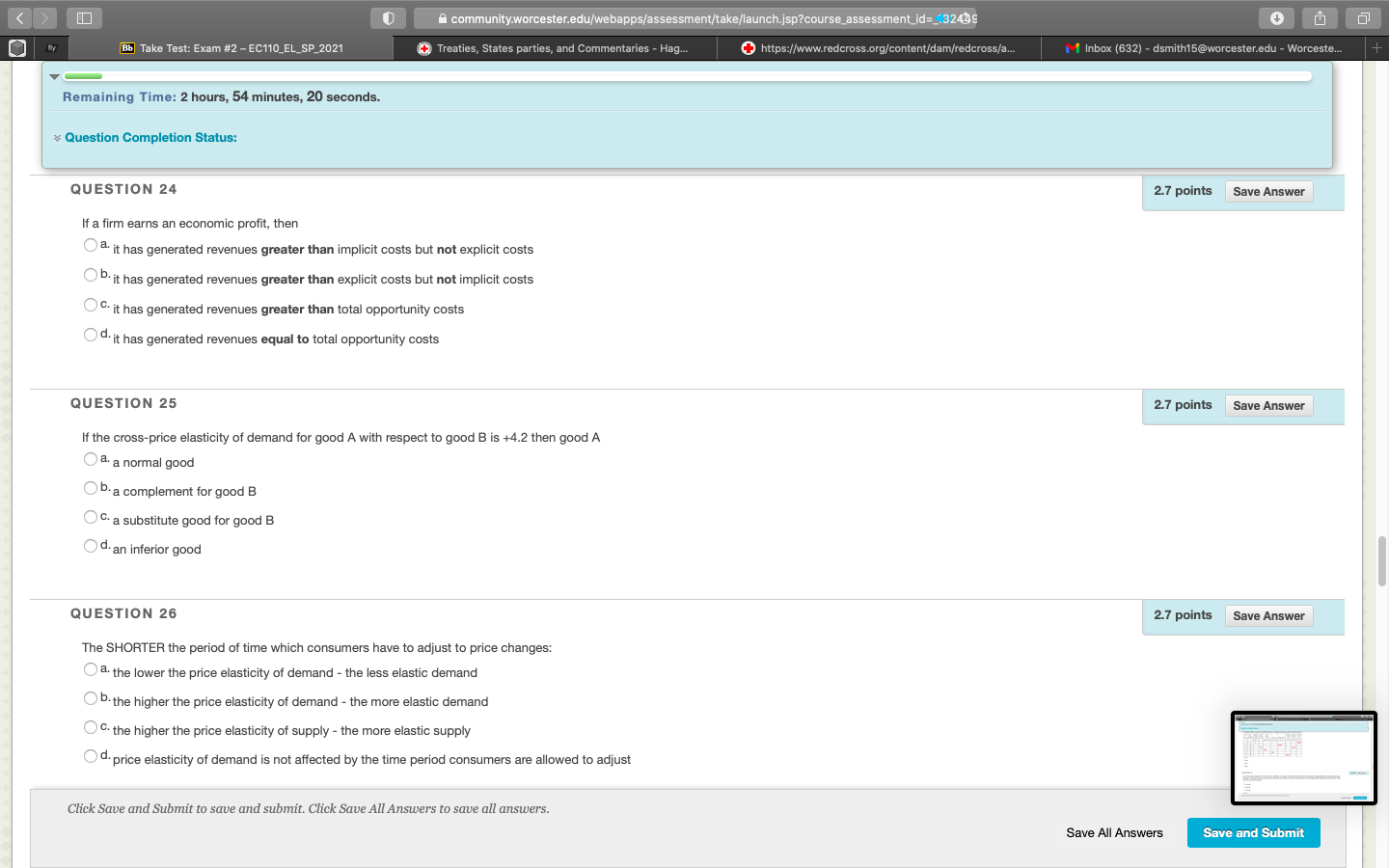Select option c for Question 24
Screen dimensions: 1389x868
coord(90,305)
